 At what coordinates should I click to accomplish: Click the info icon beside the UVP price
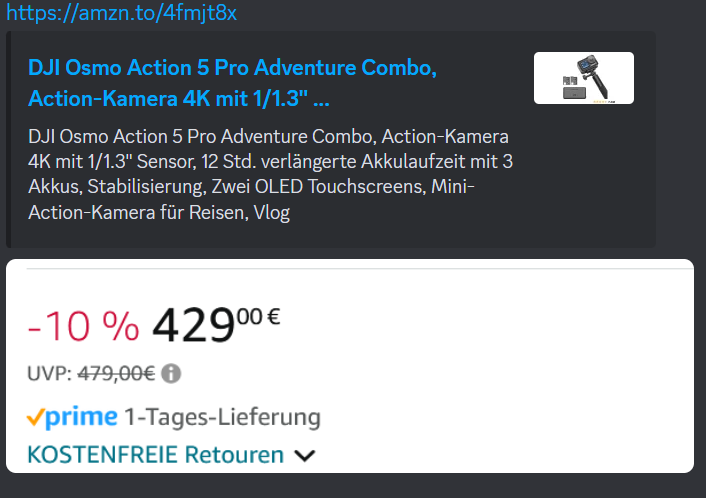[x=171, y=373]
